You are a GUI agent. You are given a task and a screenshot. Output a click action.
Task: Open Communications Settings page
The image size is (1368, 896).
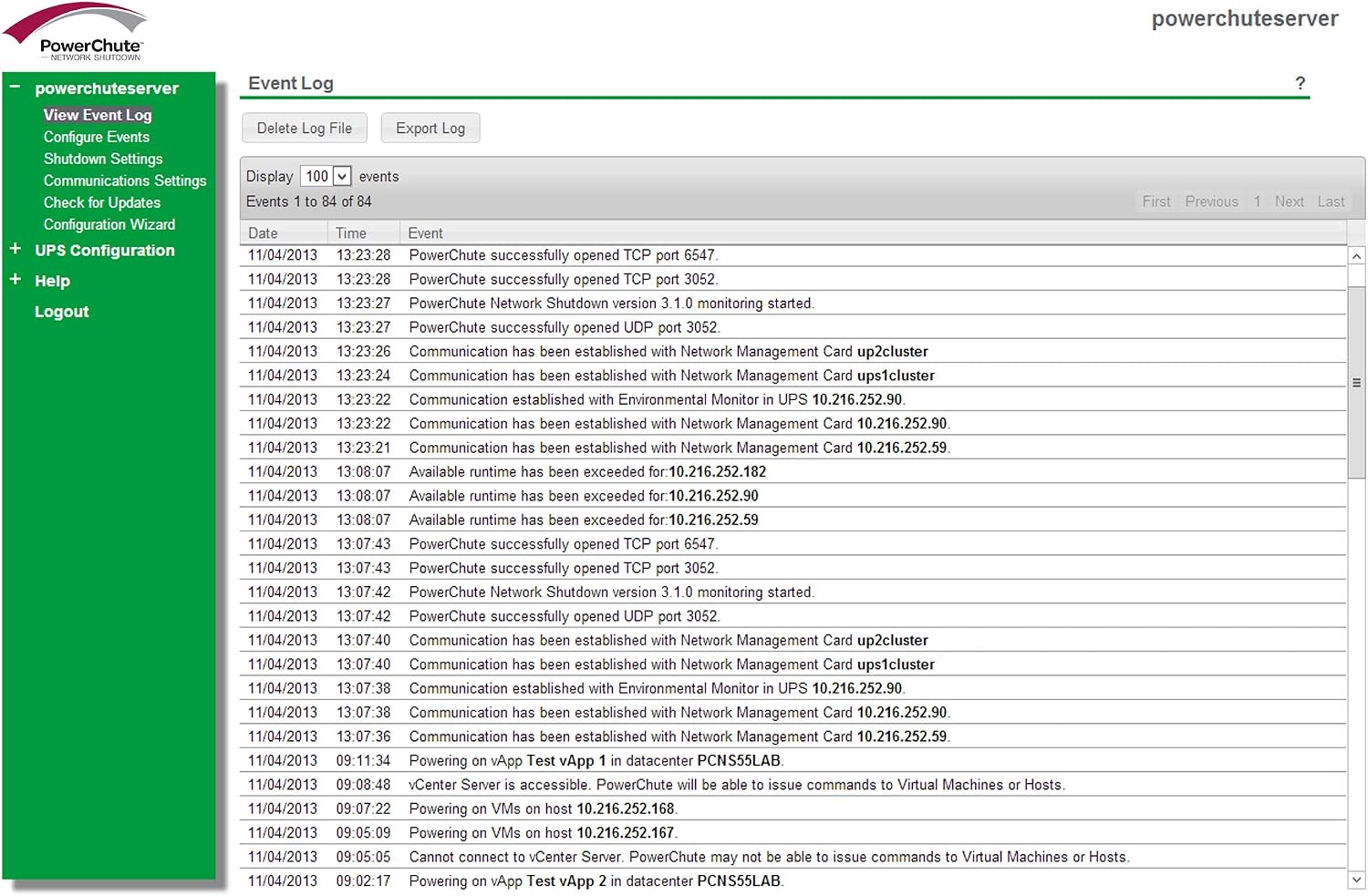tap(125, 180)
